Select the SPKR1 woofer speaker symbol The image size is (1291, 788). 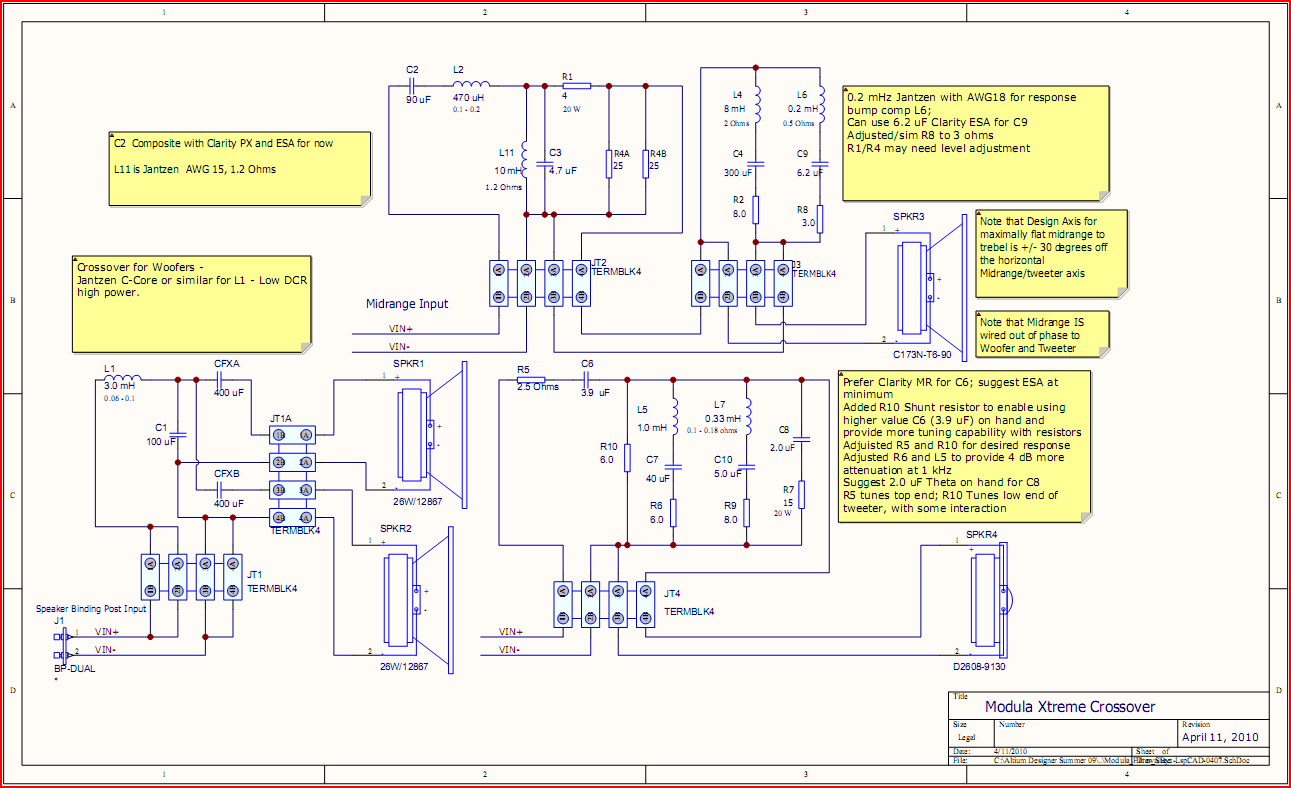[432, 433]
